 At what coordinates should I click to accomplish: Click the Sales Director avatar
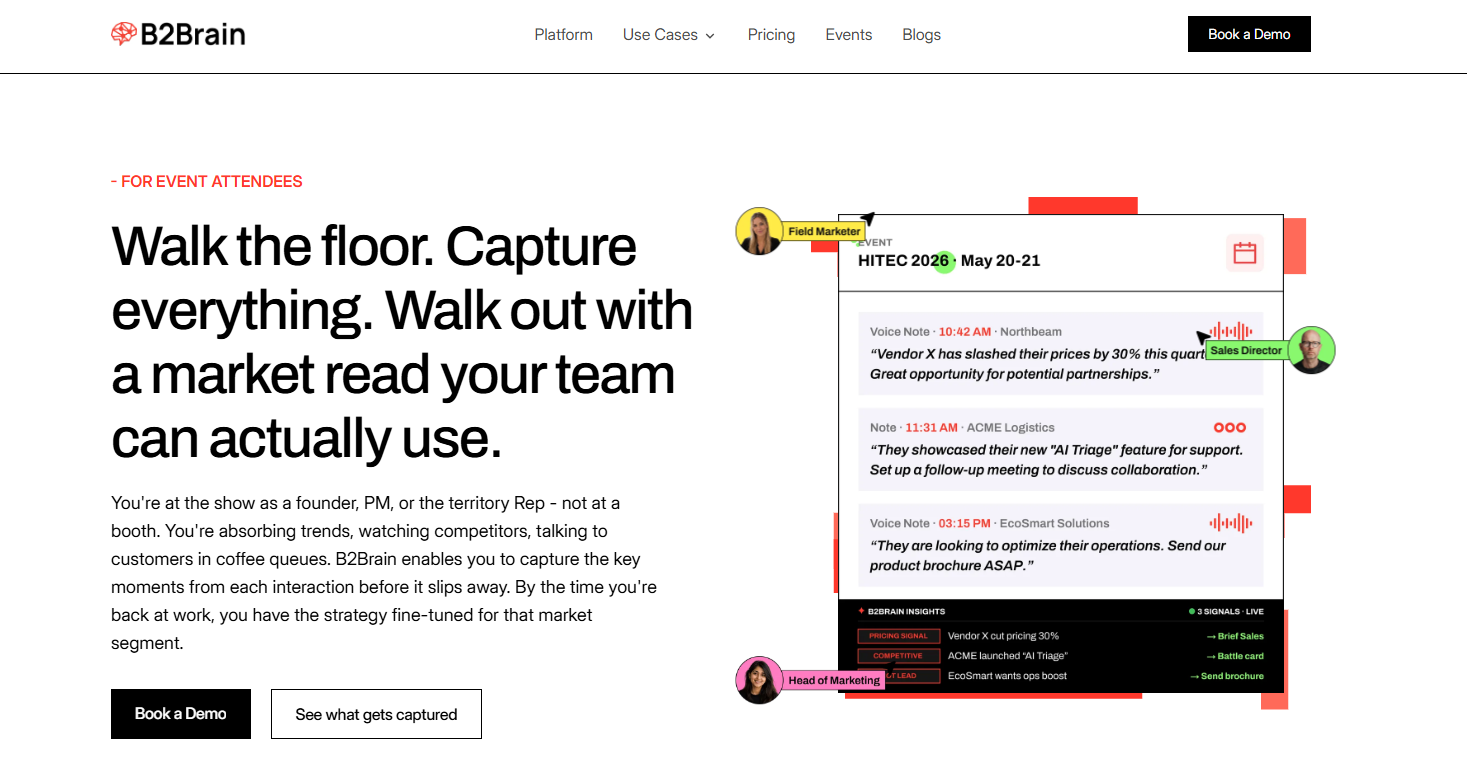coord(1311,350)
